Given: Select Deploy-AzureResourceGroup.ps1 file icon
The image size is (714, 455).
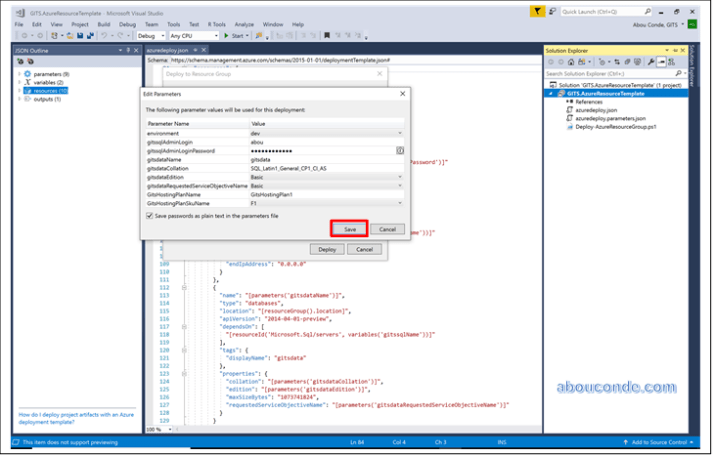Looking at the screenshot, I should tap(568, 127).
